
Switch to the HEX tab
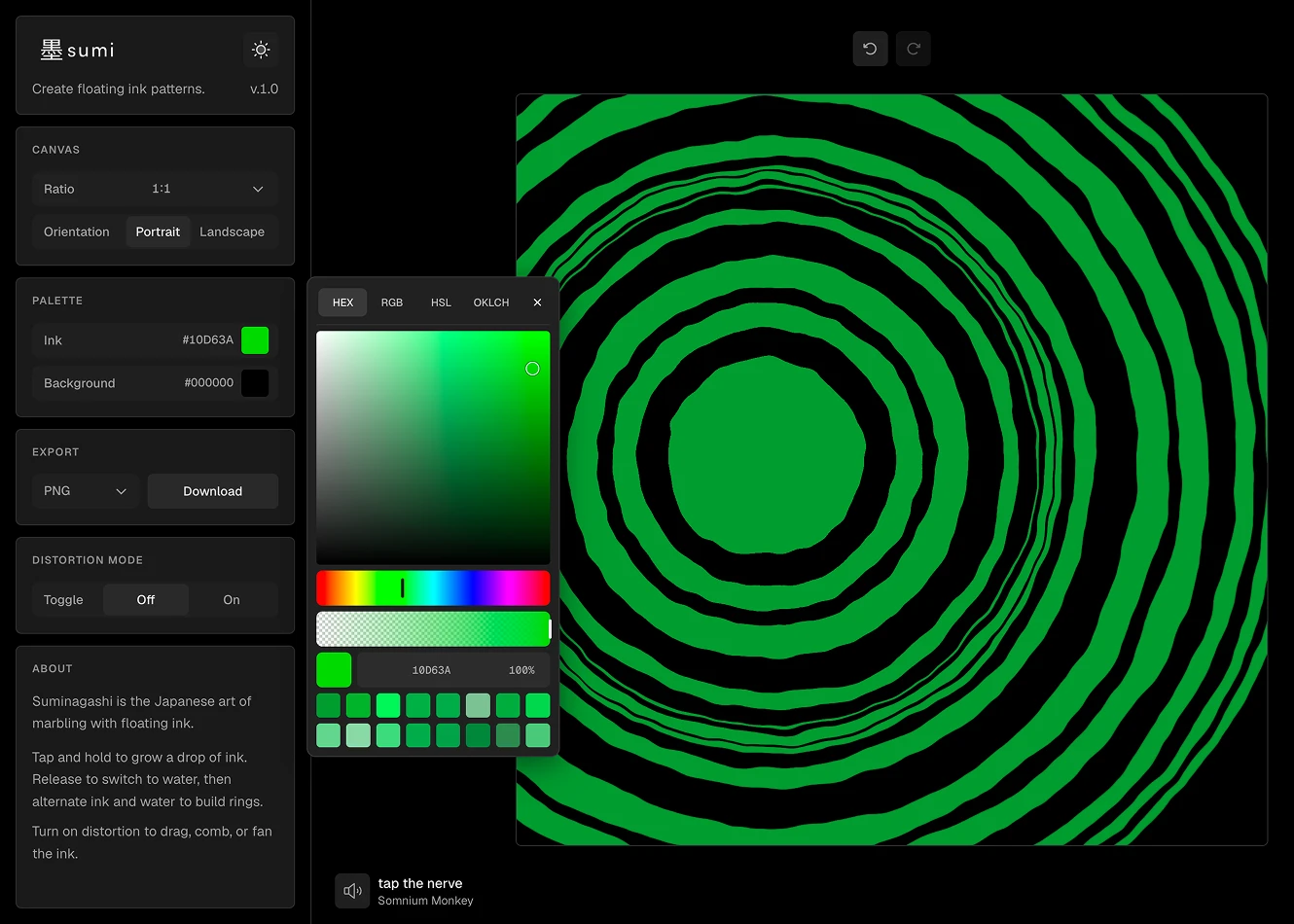point(342,302)
